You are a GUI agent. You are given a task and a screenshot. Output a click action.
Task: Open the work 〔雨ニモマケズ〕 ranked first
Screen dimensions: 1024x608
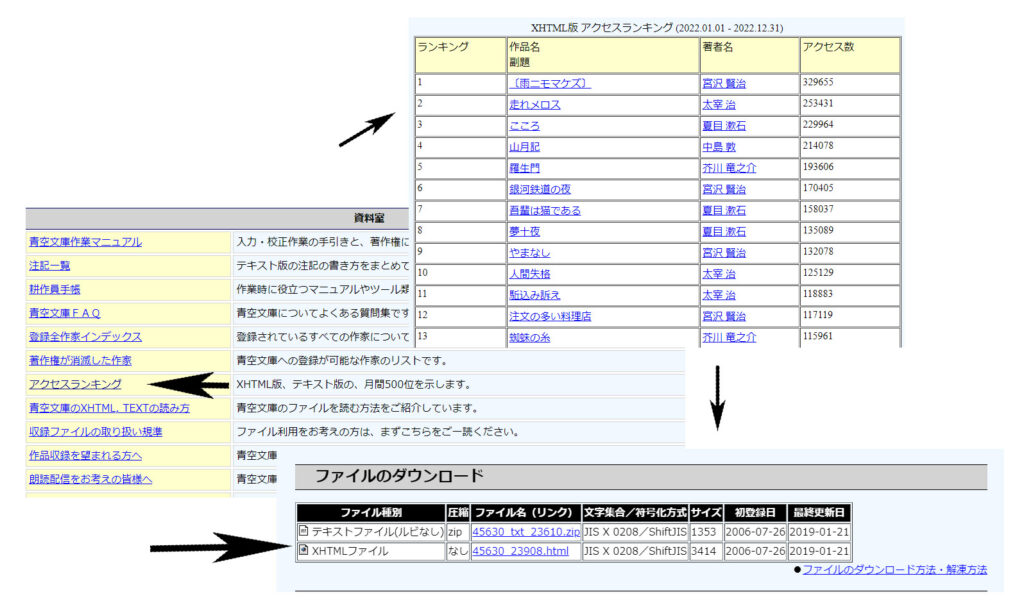(x=550, y=84)
